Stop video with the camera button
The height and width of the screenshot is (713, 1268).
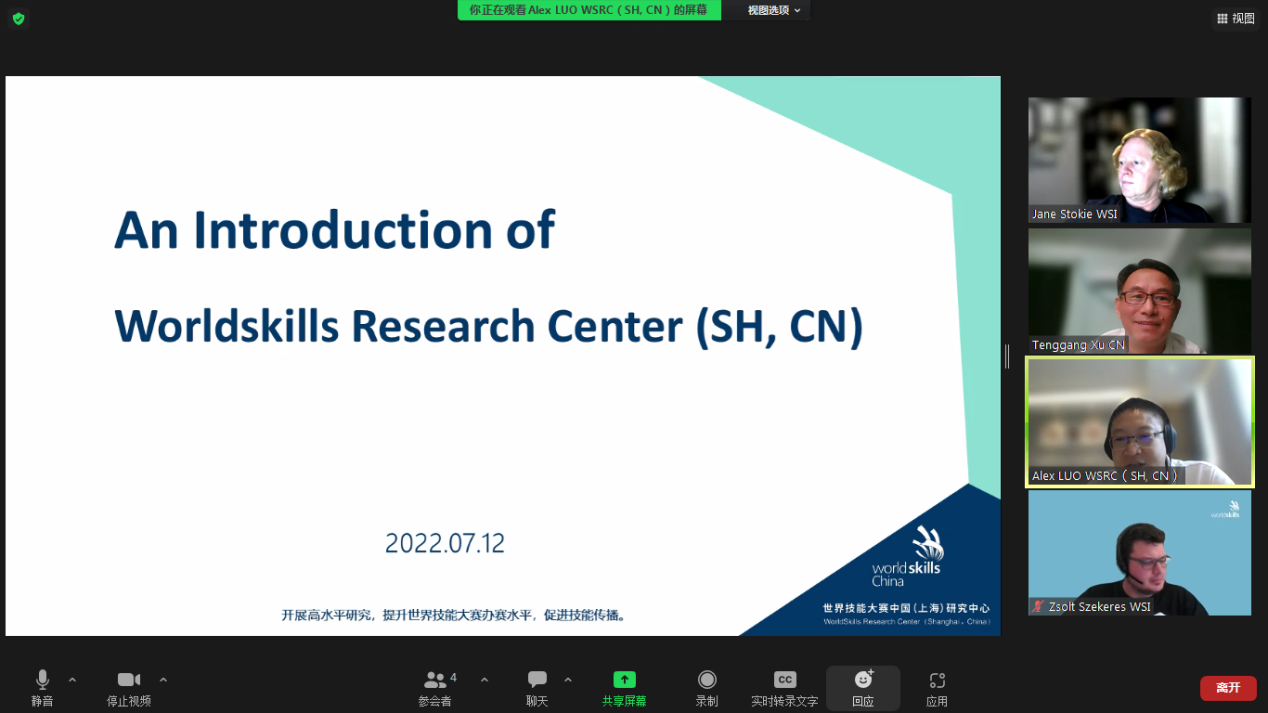pyautogui.click(x=128, y=687)
